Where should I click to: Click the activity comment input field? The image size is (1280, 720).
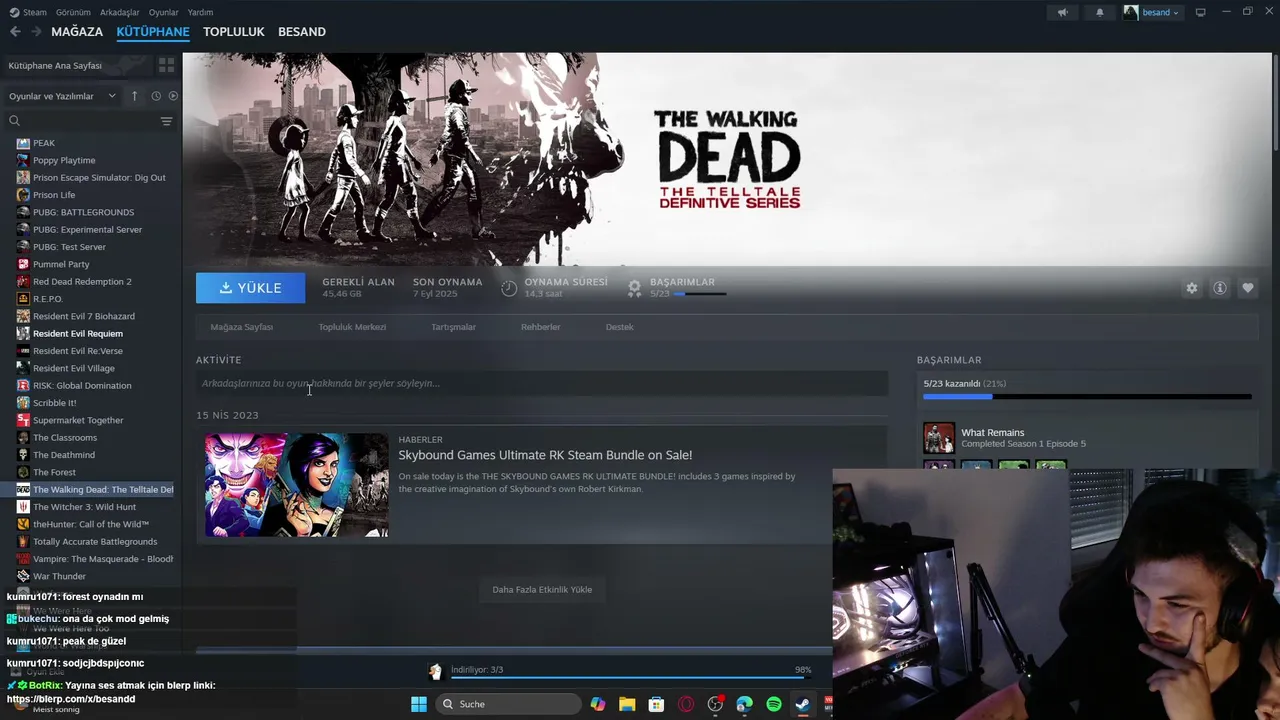coord(542,383)
